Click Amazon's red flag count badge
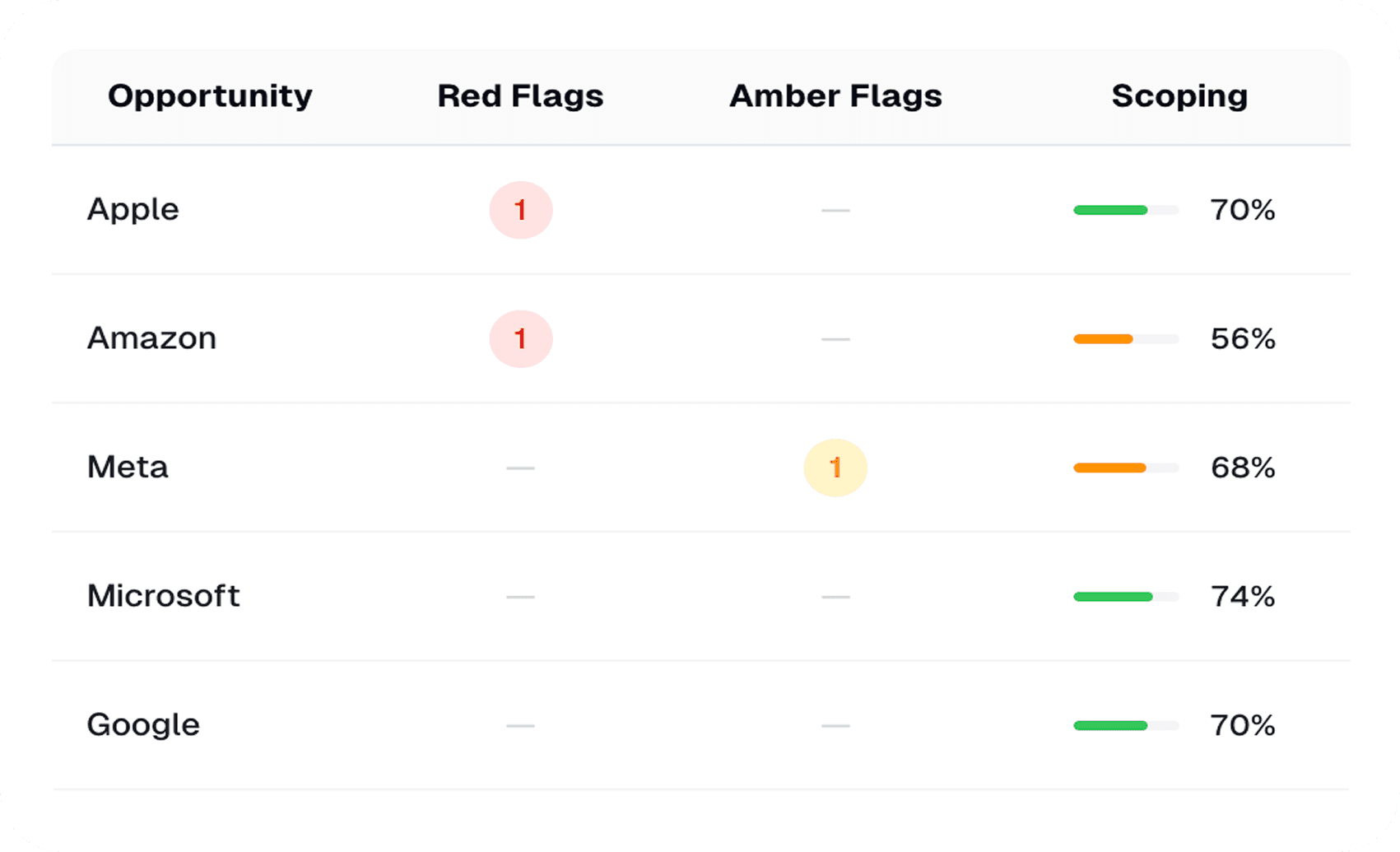 pyautogui.click(x=520, y=338)
